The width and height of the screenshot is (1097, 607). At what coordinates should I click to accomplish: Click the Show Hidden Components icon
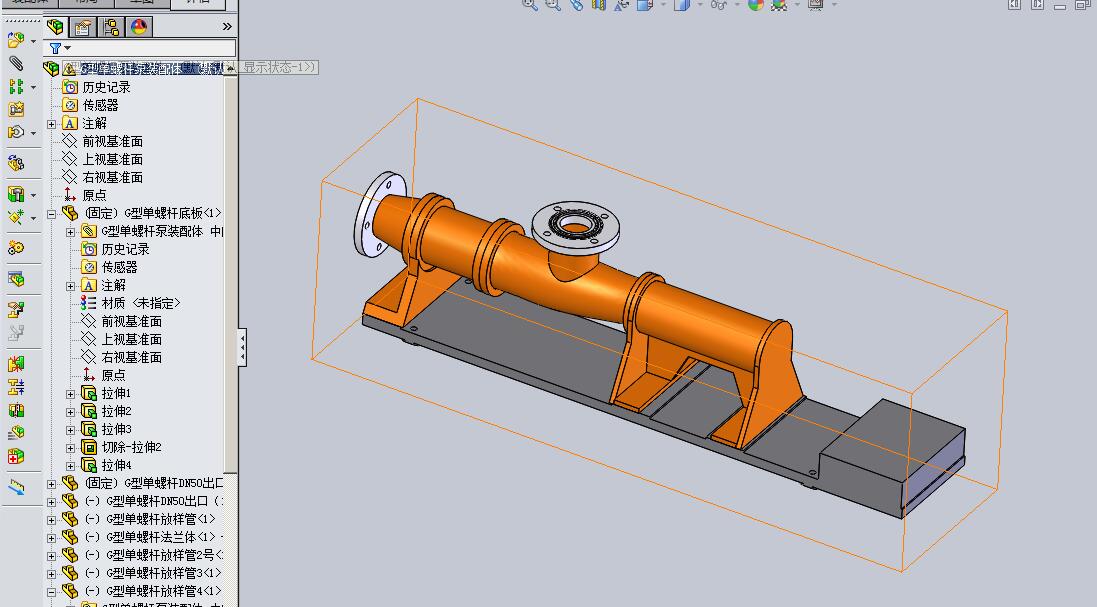(15, 164)
